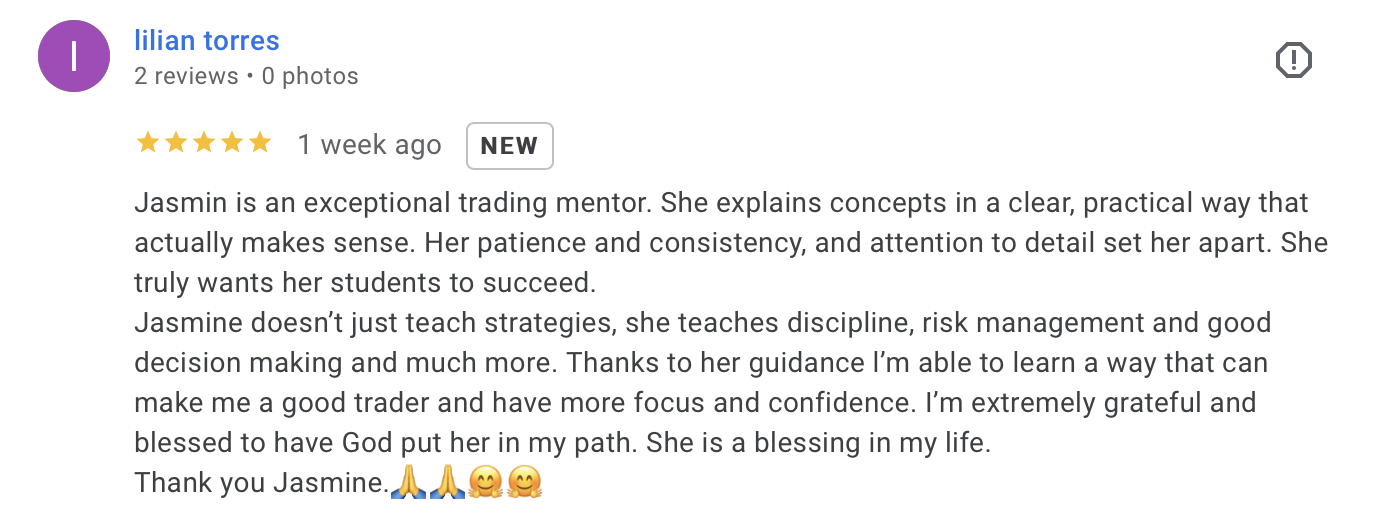Click the sentence "She is a blessing in my life"

pos(818,443)
